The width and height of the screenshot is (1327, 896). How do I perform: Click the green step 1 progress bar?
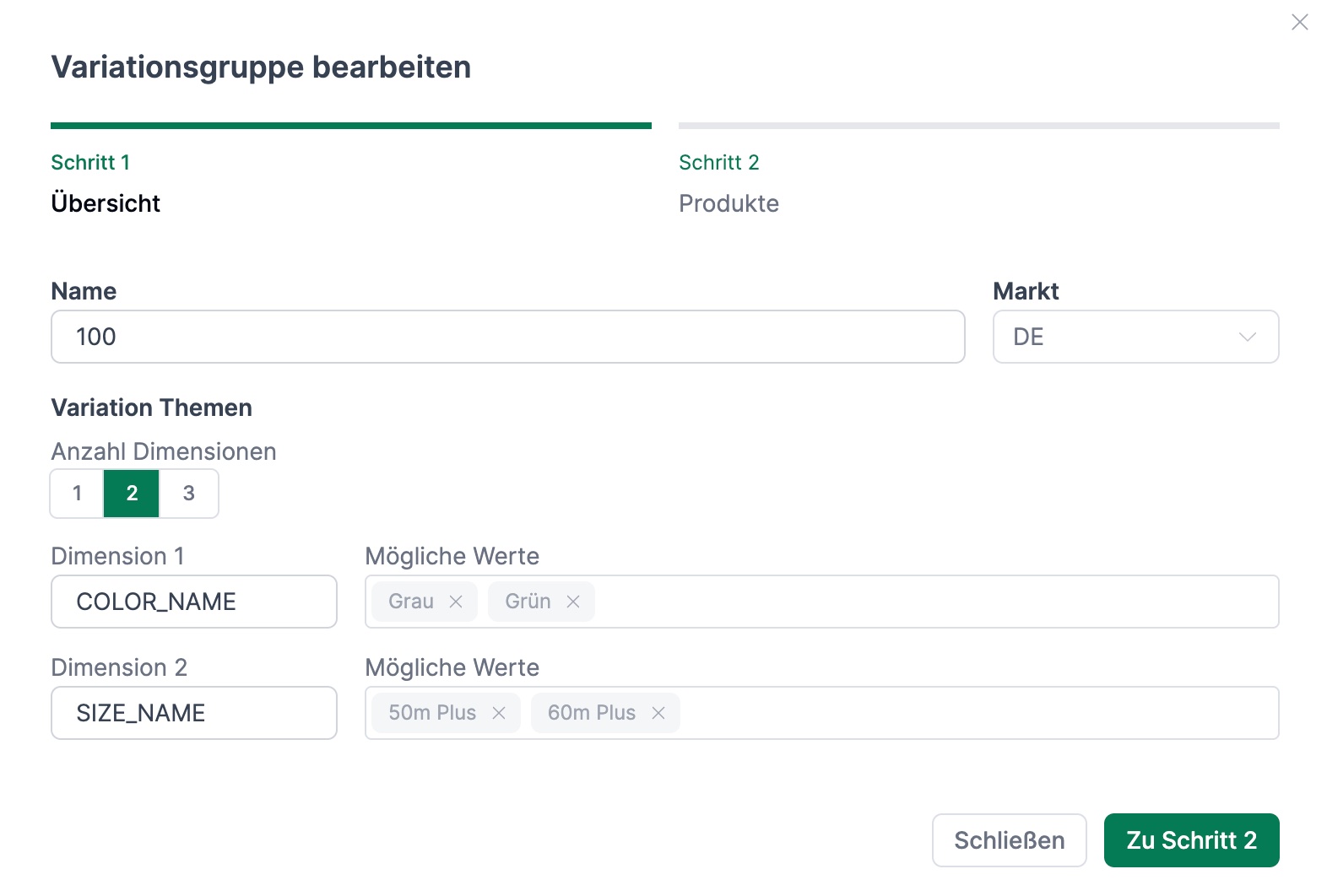click(x=350, y=126)
